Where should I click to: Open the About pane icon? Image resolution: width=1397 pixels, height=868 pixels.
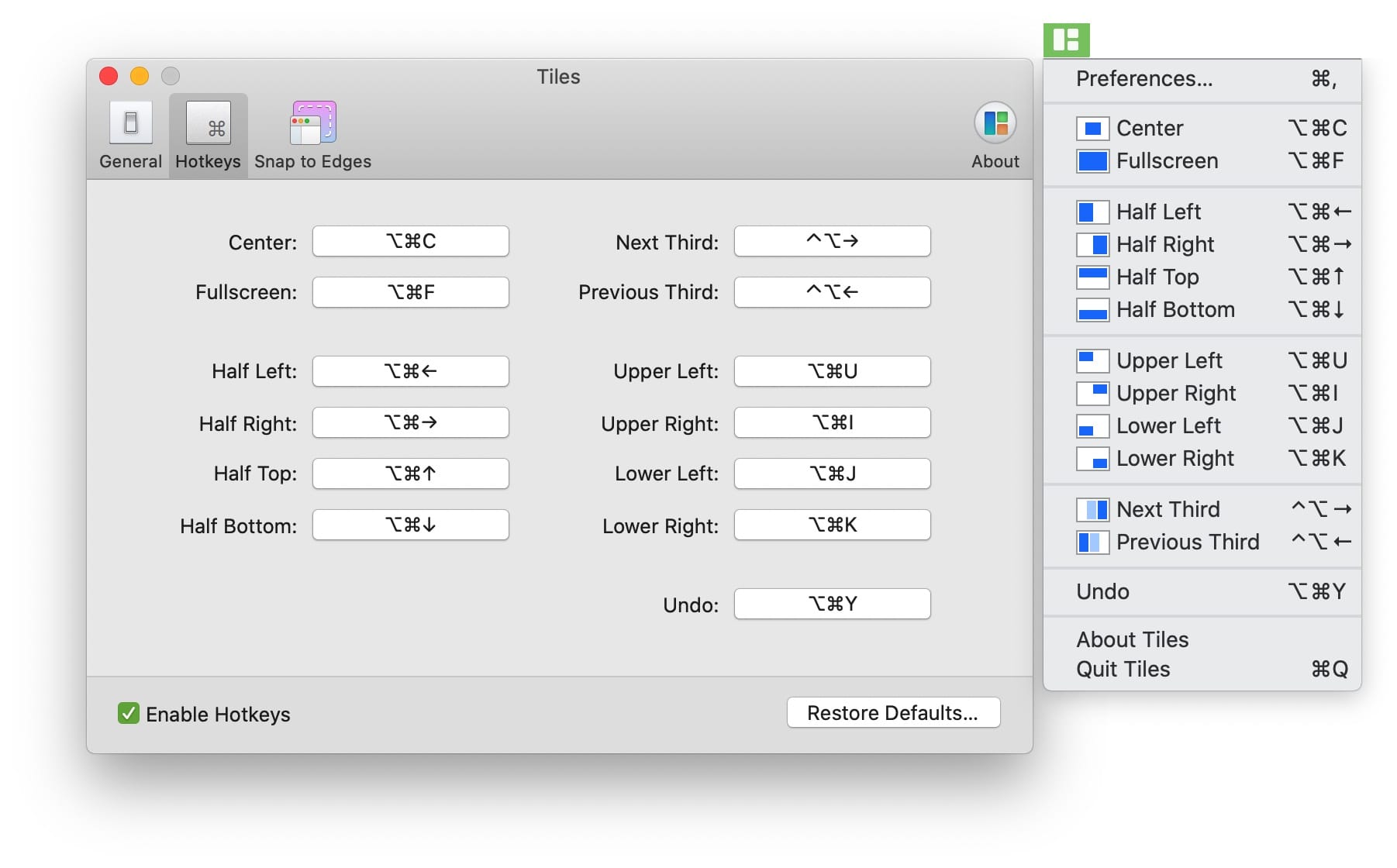995,124
